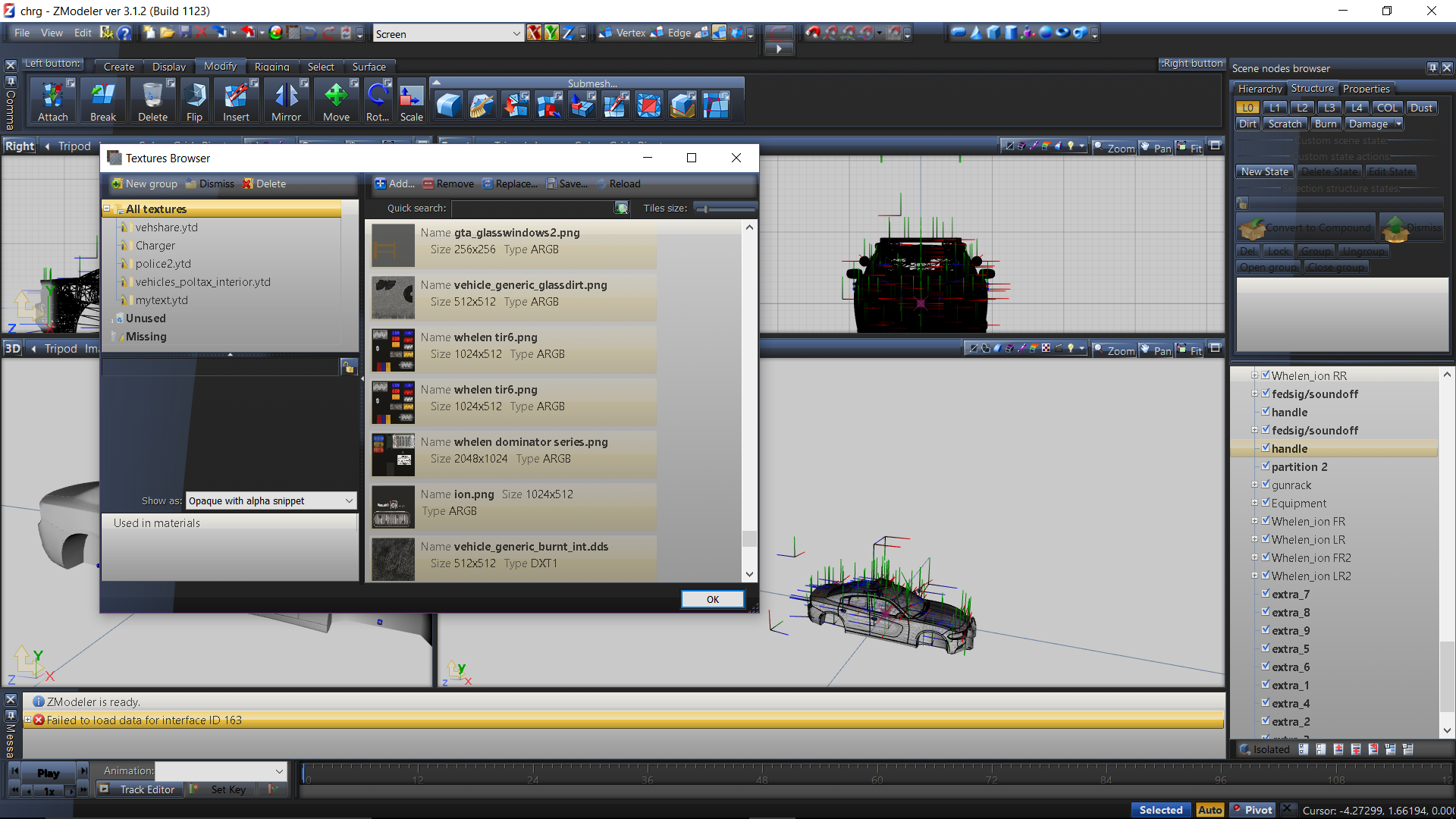
Task: Click the New State button
Action: [x=1264, y=171]
